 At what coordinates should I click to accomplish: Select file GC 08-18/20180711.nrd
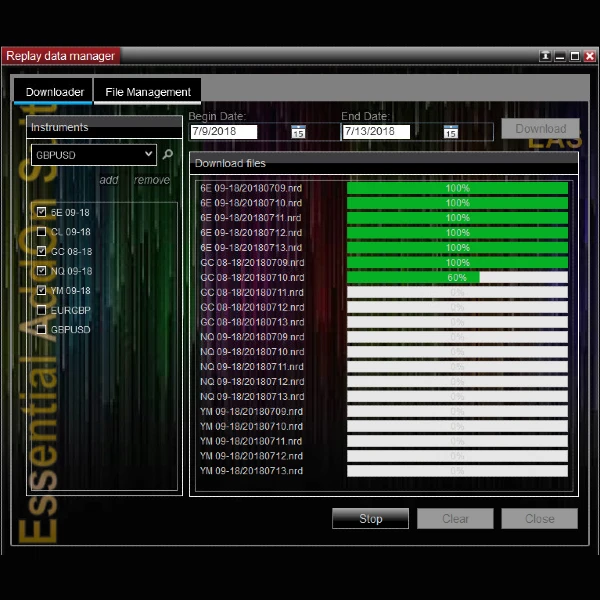coord(252,292)
